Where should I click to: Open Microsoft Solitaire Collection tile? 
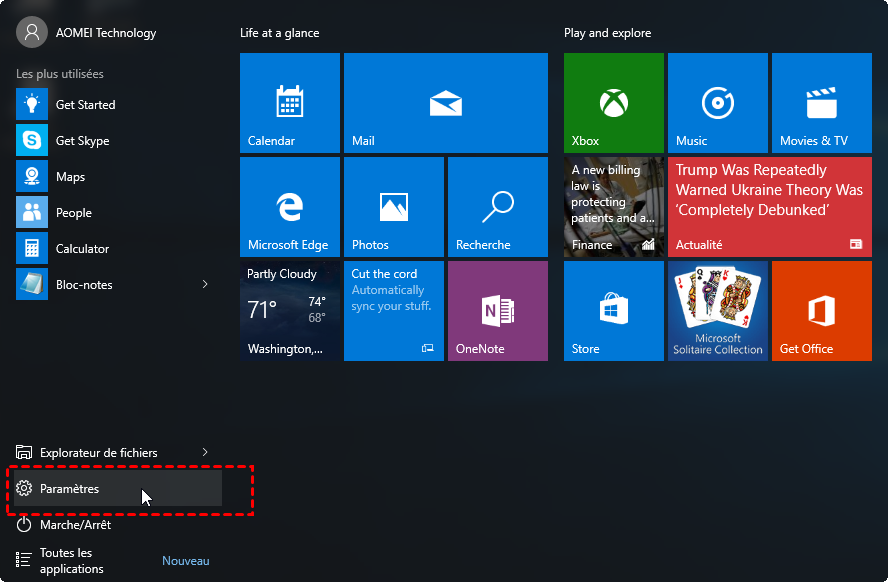pos(717,311)
